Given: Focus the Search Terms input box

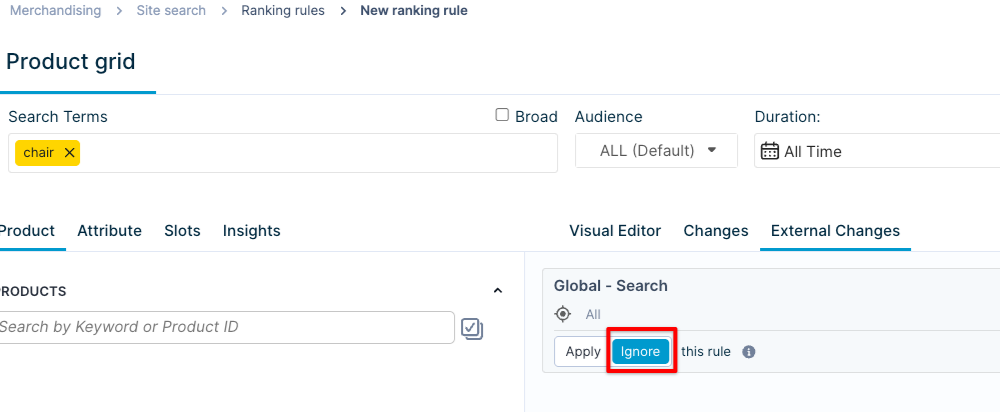Looking at the screenshot, I should coord(283,153).
